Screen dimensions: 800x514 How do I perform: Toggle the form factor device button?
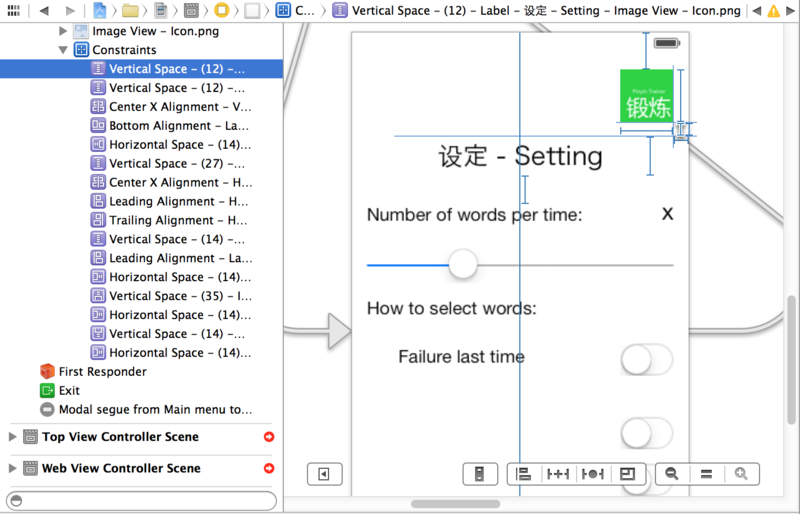480,474
